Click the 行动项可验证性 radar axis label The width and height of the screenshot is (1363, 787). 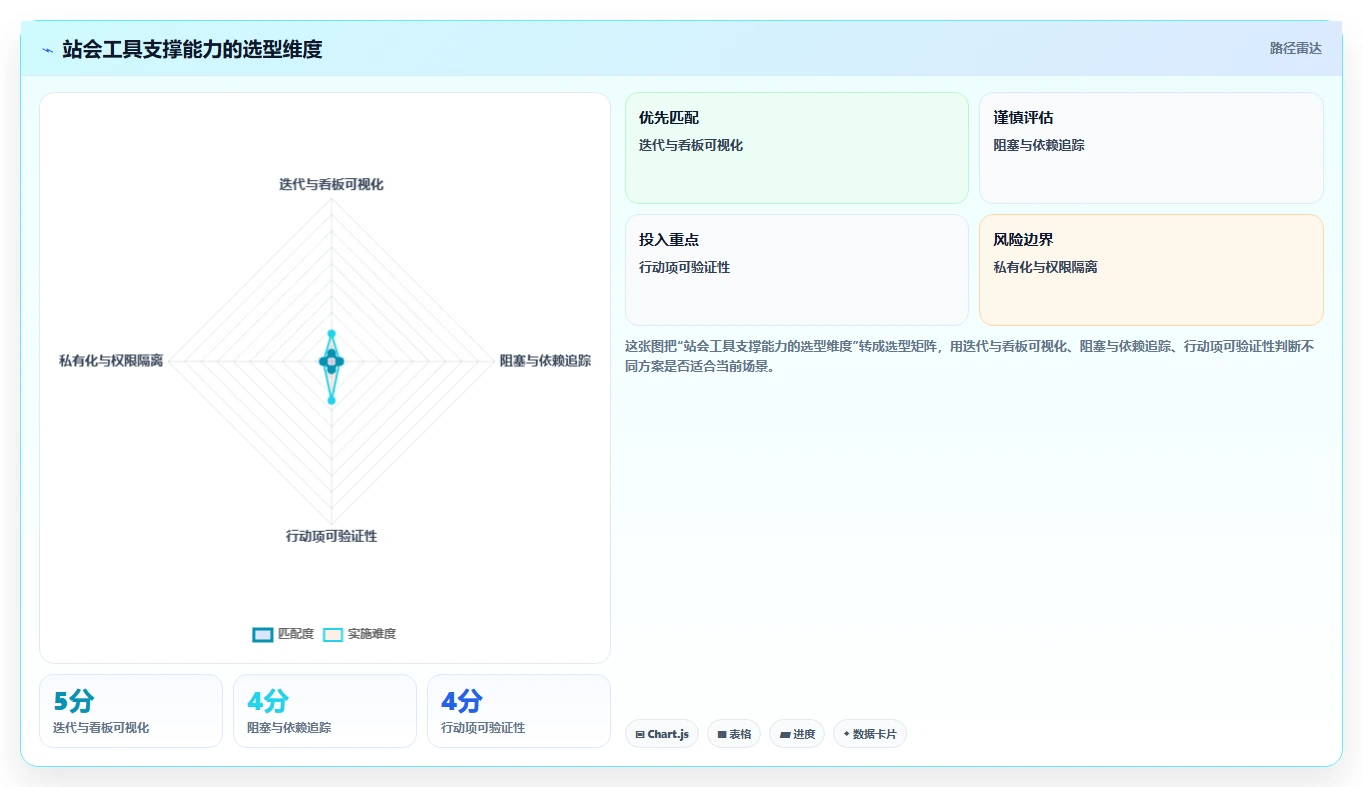pyautogui.click(x=331, y=536)
